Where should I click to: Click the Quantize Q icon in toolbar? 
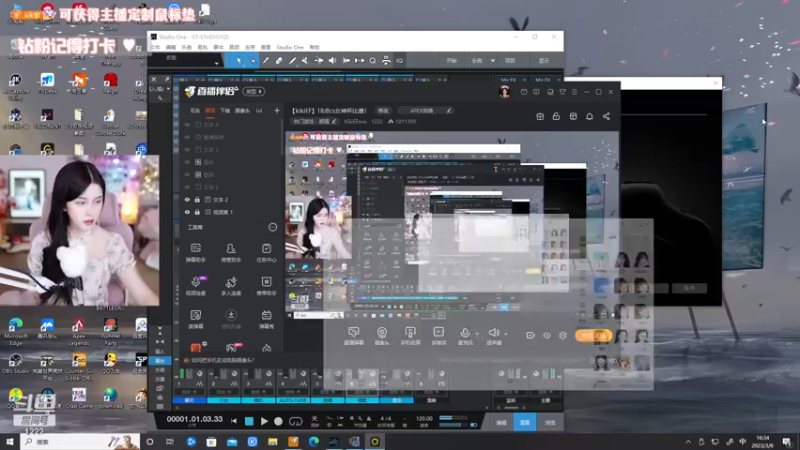373,61
